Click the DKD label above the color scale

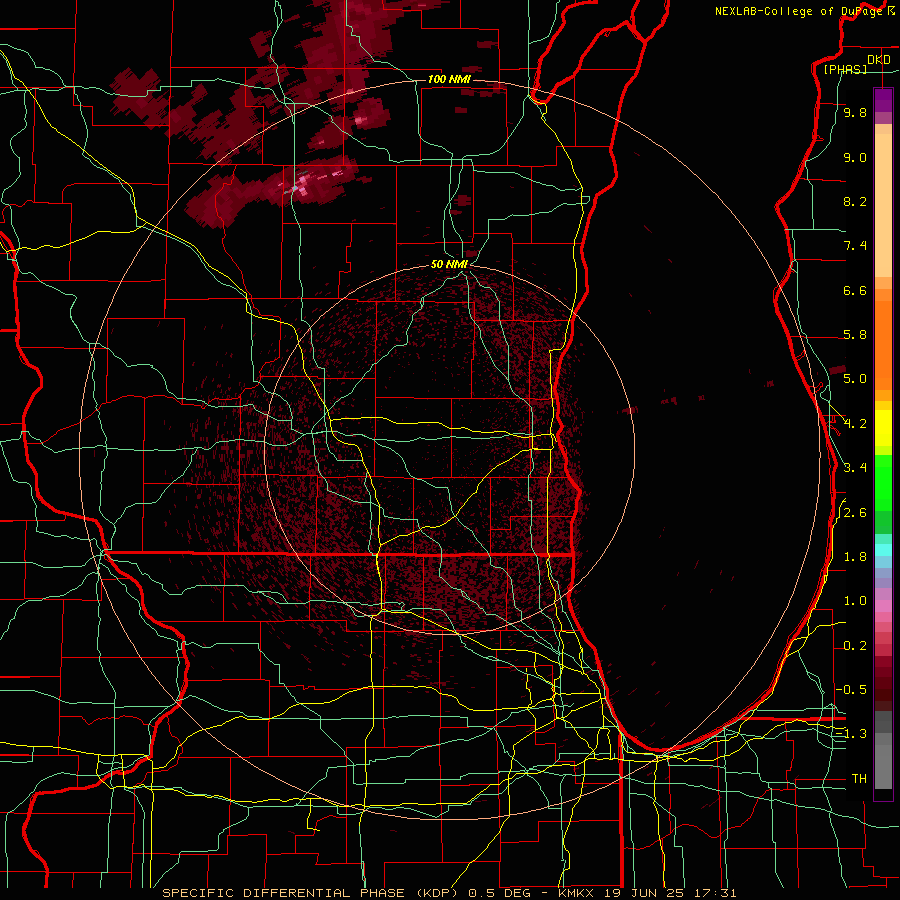[x=879, y=60]
